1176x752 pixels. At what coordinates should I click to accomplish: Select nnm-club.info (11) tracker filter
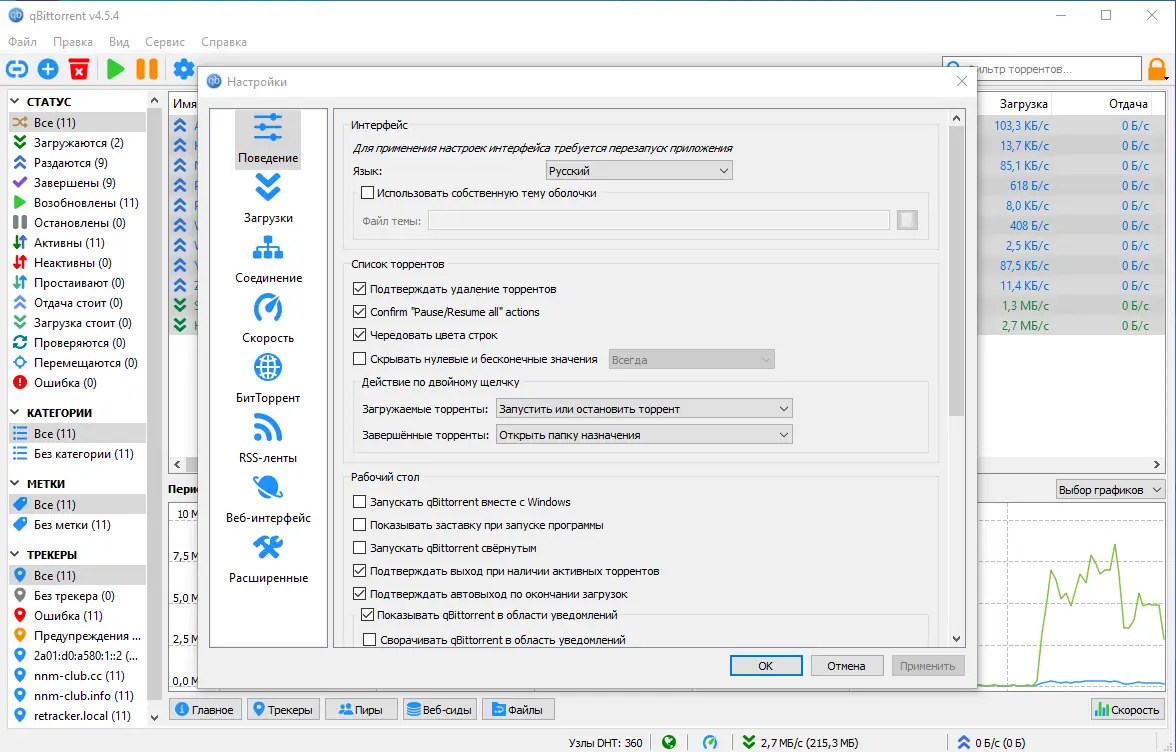click(77, 696)
